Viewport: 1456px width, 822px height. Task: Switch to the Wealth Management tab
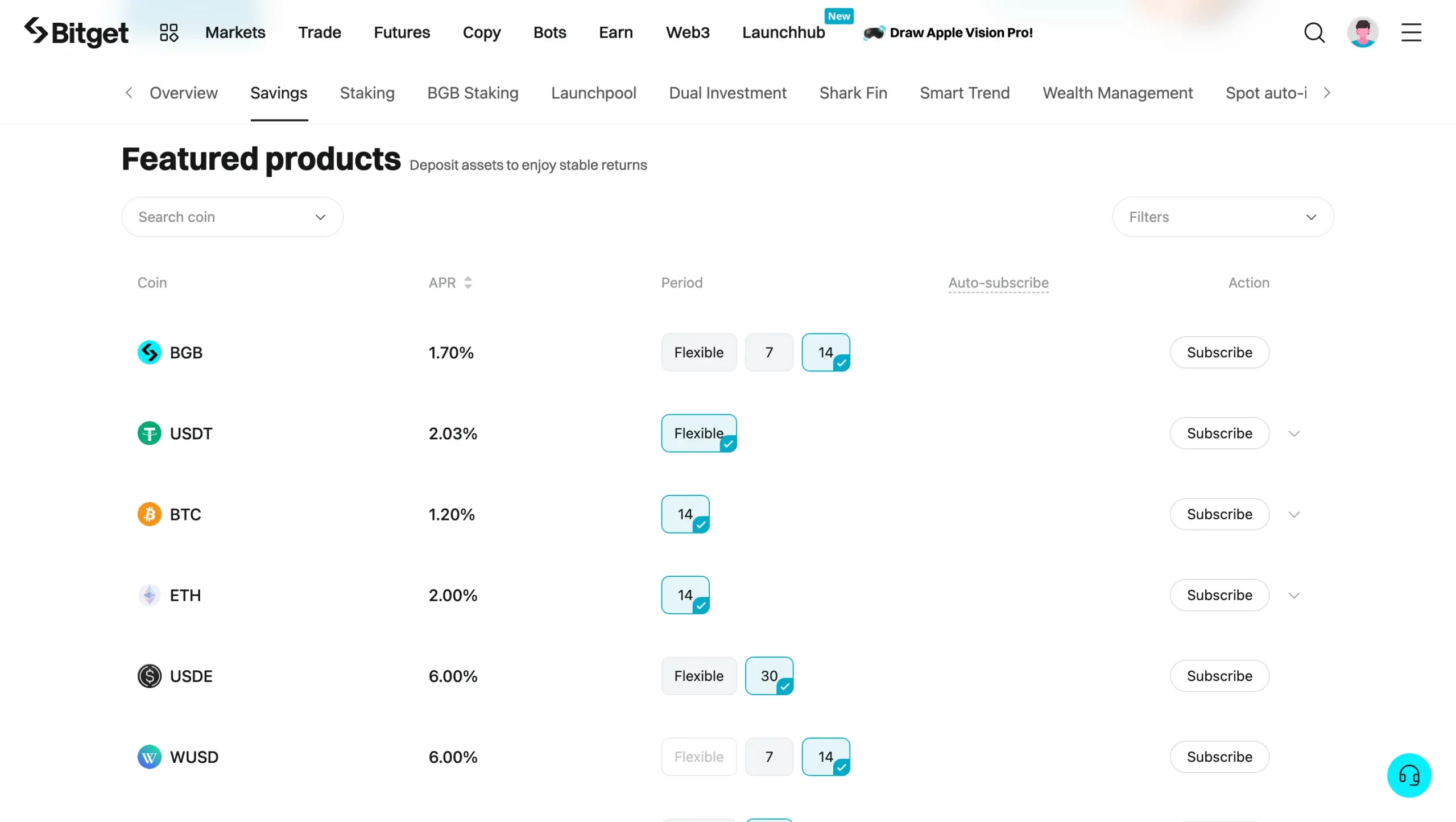(1117, 93)
